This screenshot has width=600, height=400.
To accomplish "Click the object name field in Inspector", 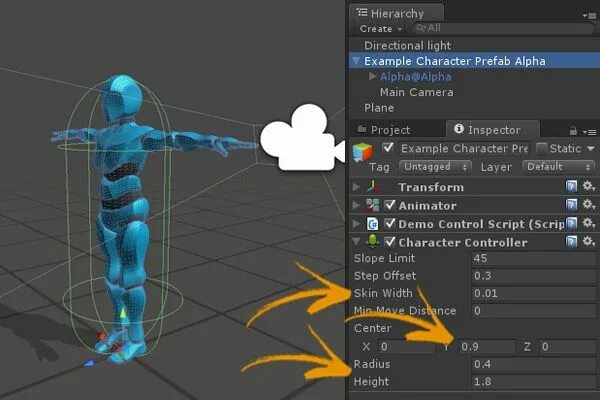I will point(464,149).
